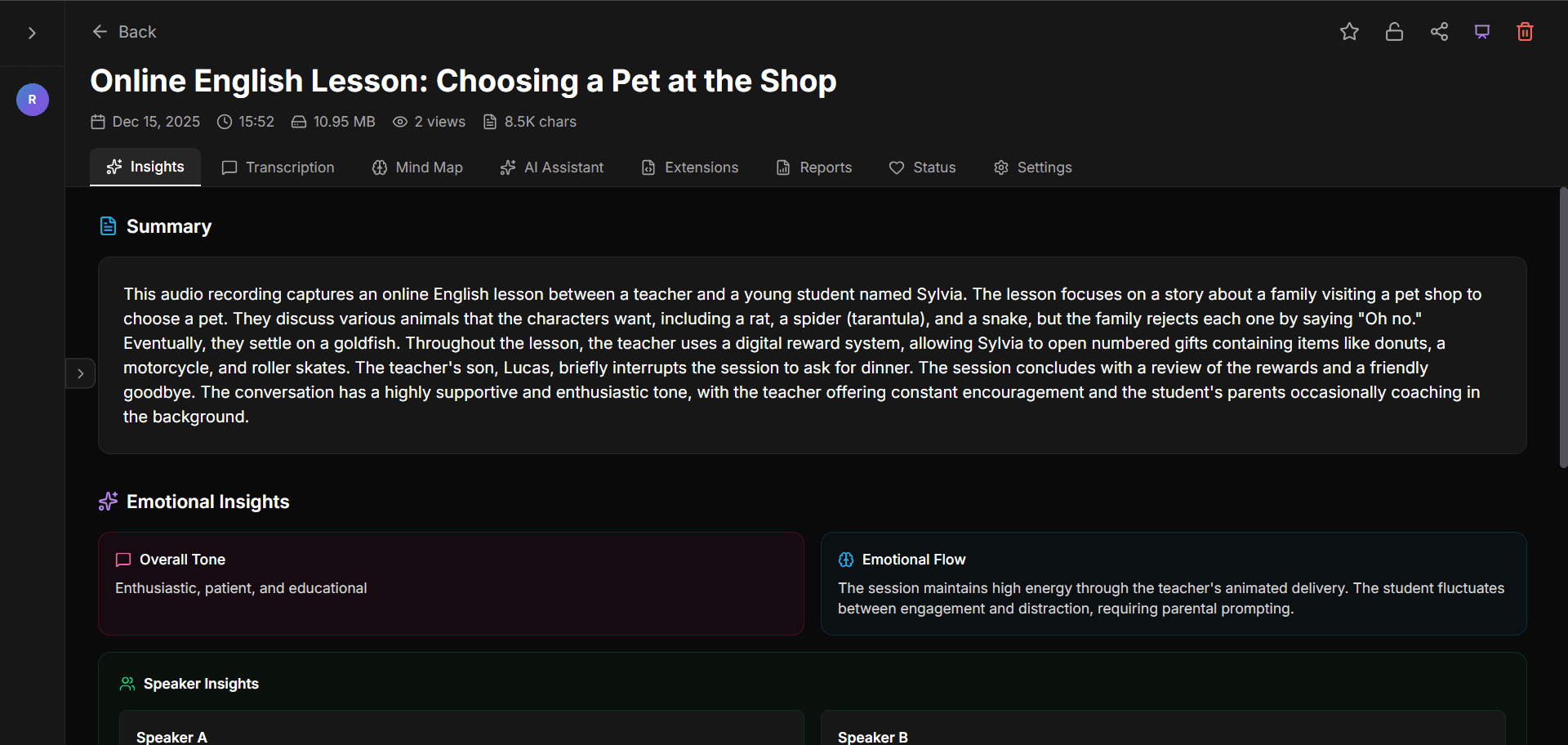This screenshot has height=745, width=1568.
Task: Switch to the Status tab
Action: tap(923, 167)
